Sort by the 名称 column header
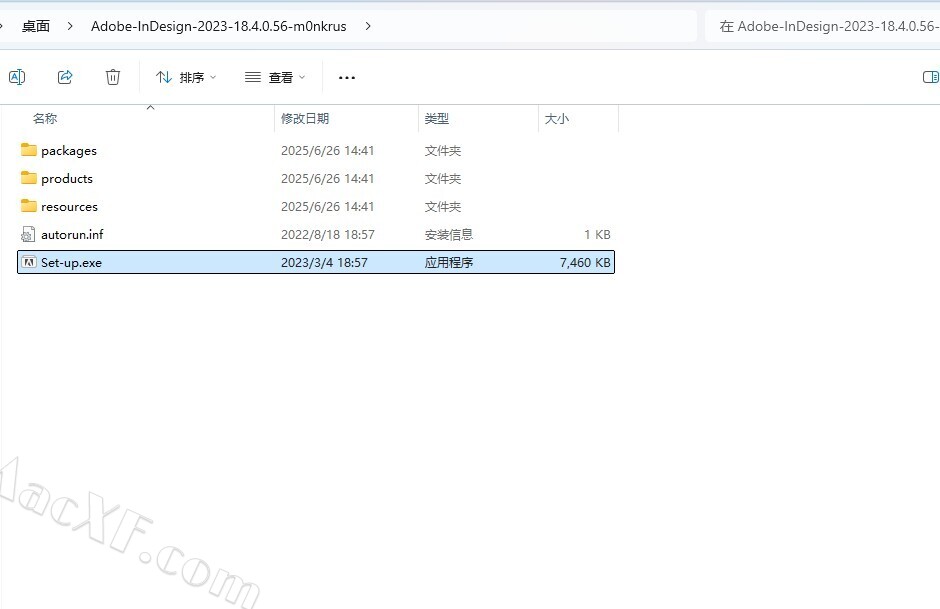The image size is (940, 609). tap(45, 119)
